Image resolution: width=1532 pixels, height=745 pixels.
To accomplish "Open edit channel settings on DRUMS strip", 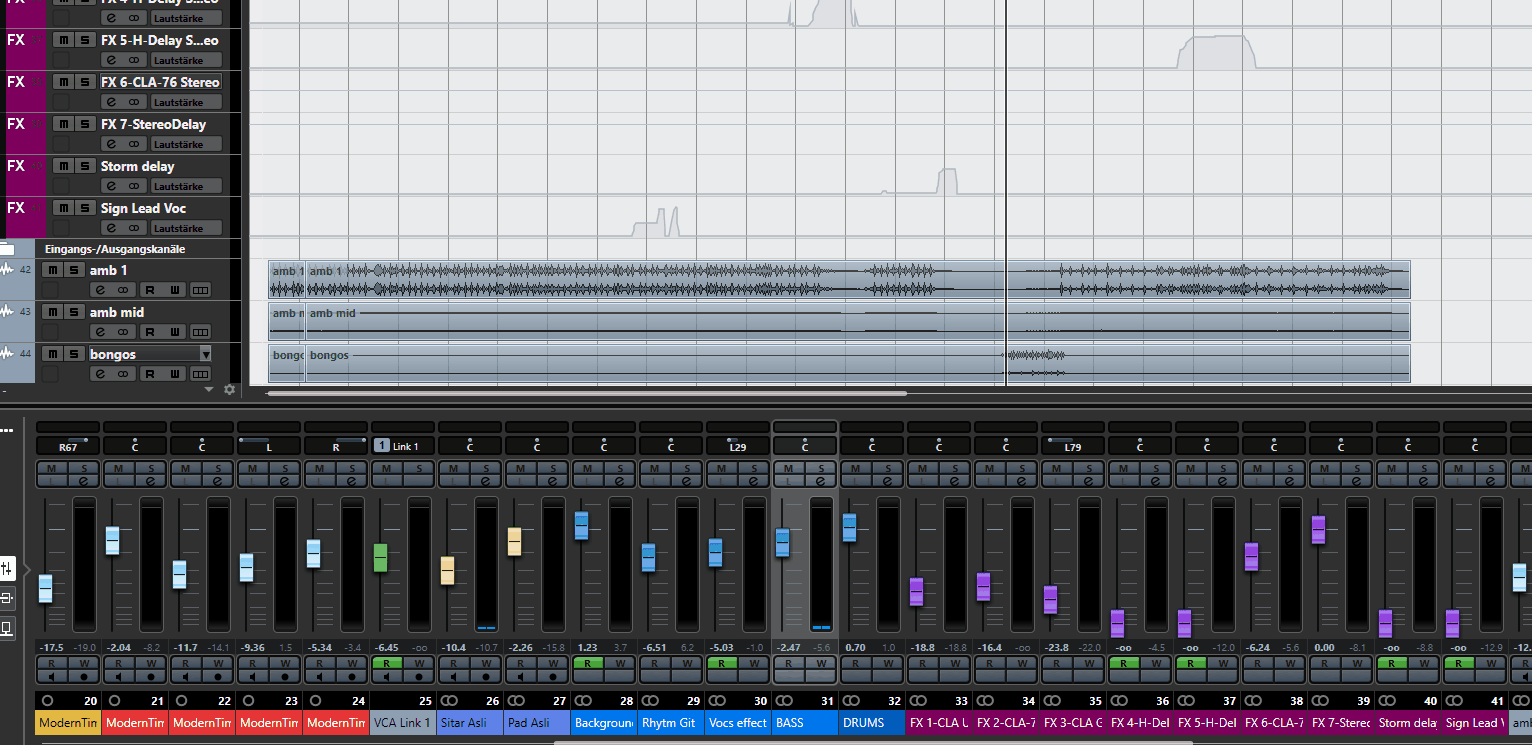I will pos(887,481).
